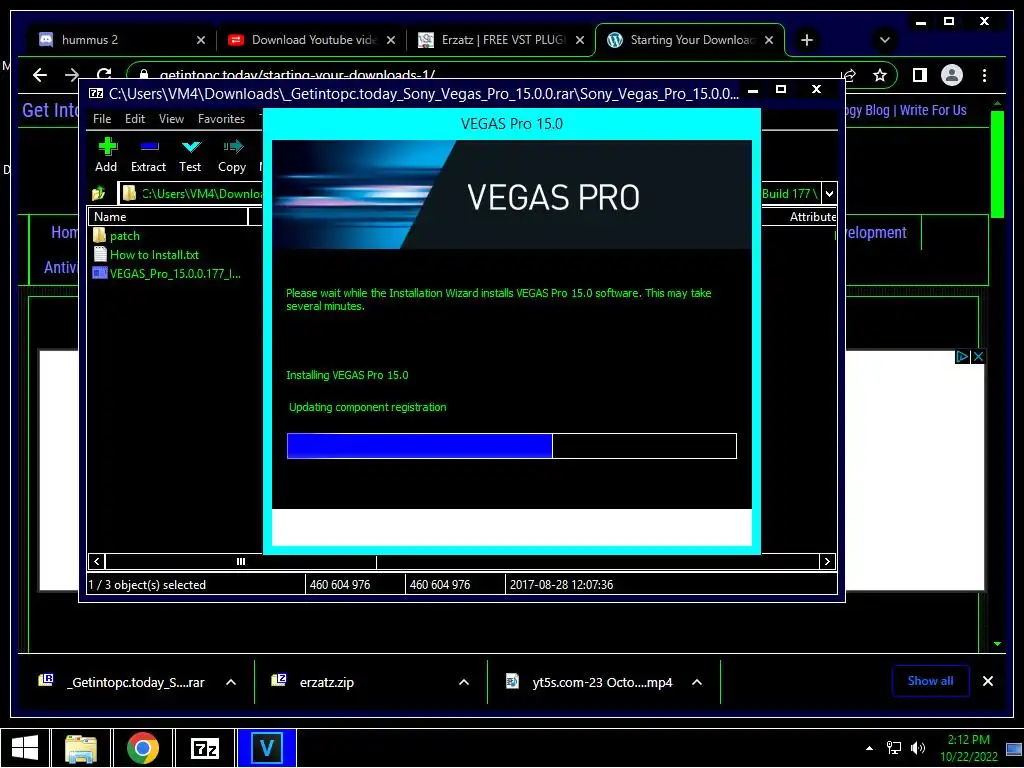Viewport: 1024px width, 768px height.
Task: Open the Chrome three-dot menu
Action: 985,75
